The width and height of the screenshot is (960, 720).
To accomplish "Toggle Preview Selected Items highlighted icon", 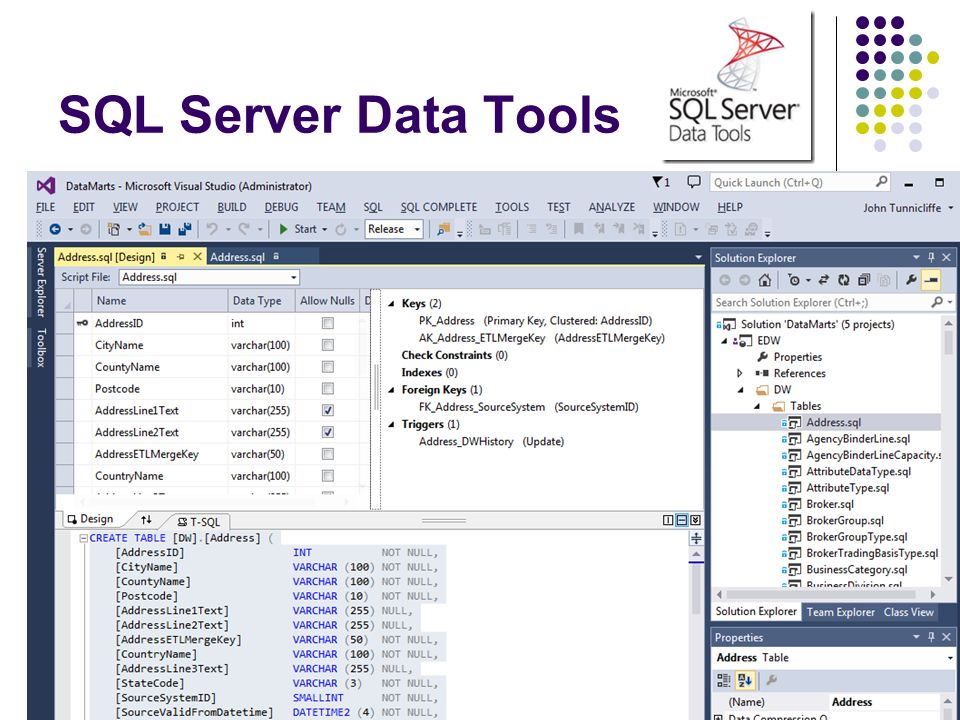I will click(931, 280).
